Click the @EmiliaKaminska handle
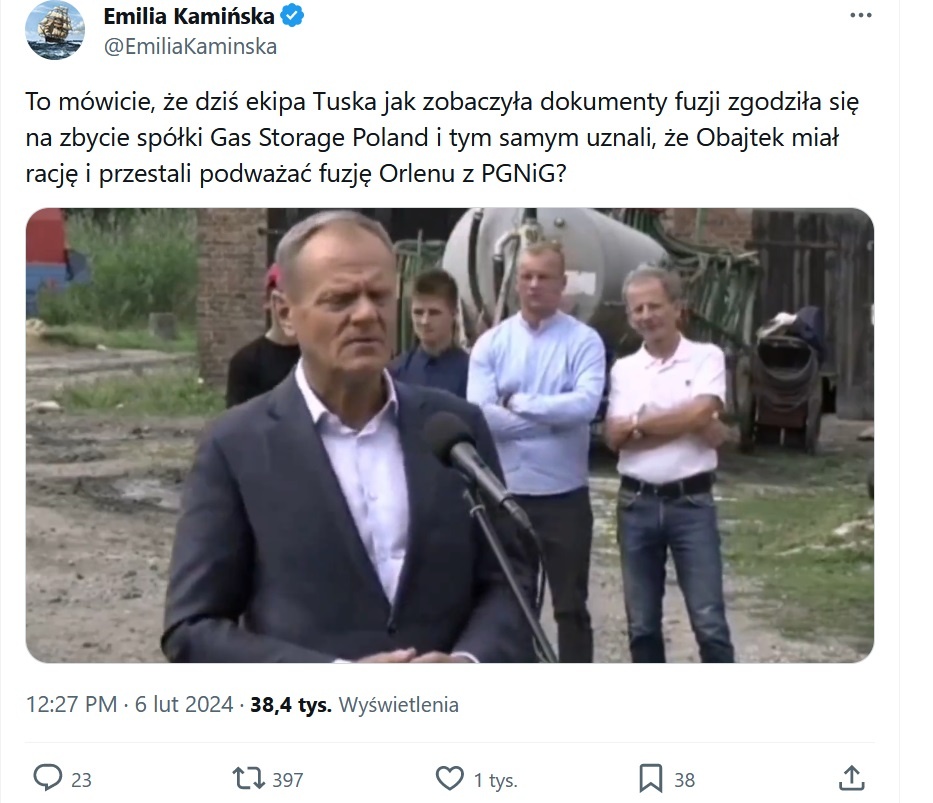This screenshot has height=803, width=933. click(x=190, y=46)
